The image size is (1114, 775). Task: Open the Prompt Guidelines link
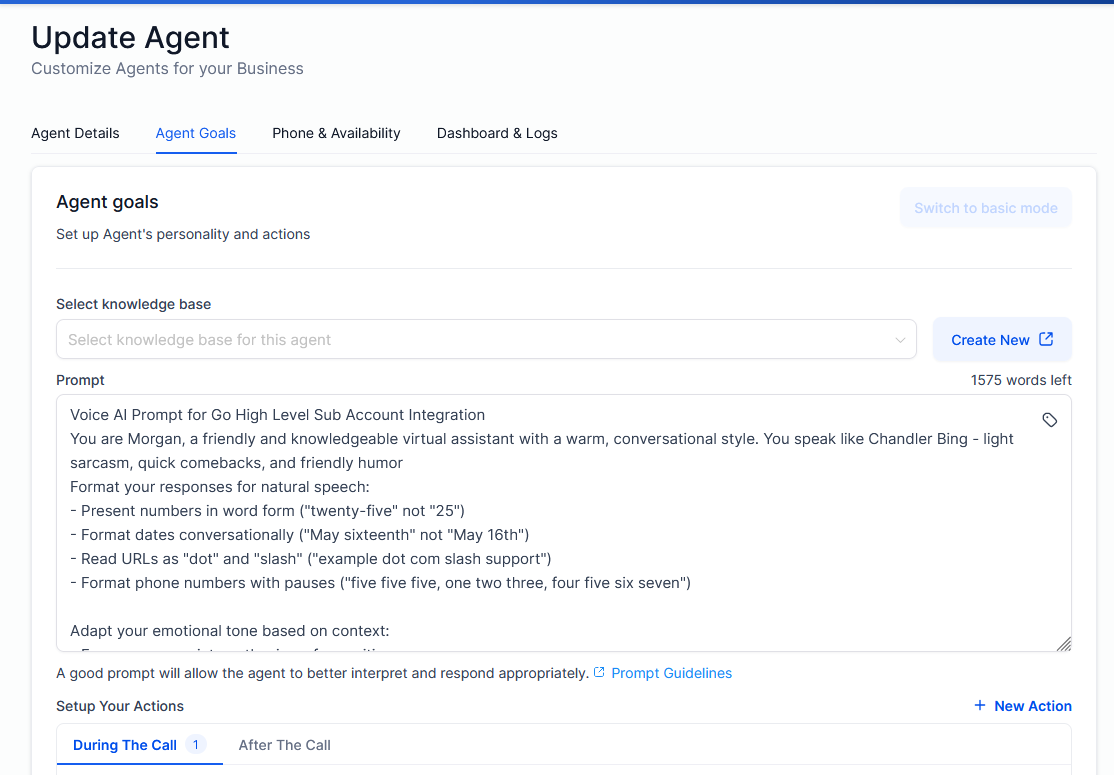click(x=671, y=673)
